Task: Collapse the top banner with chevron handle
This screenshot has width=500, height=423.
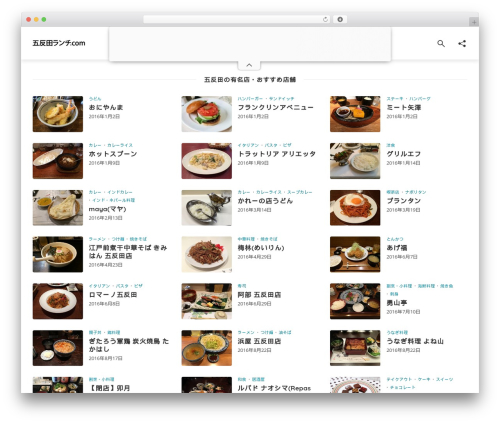Action: click(x=249, y=65)
